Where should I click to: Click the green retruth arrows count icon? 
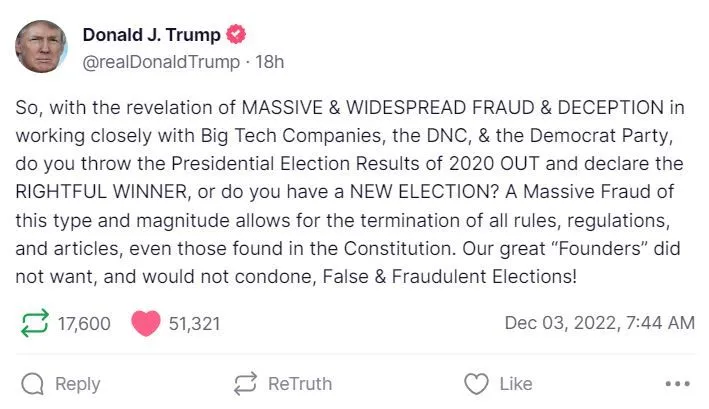click(35, 323)
